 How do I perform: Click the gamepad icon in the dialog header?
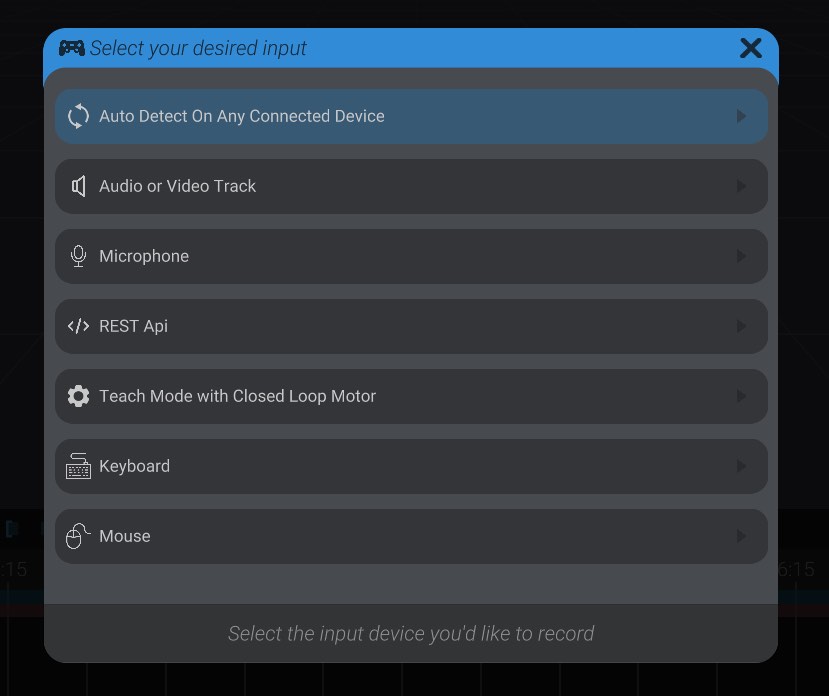coord(70,47)
